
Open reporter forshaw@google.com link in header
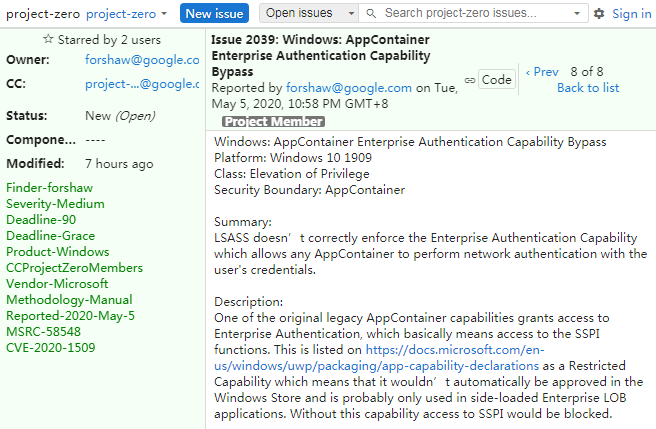[x=349, y=88]
